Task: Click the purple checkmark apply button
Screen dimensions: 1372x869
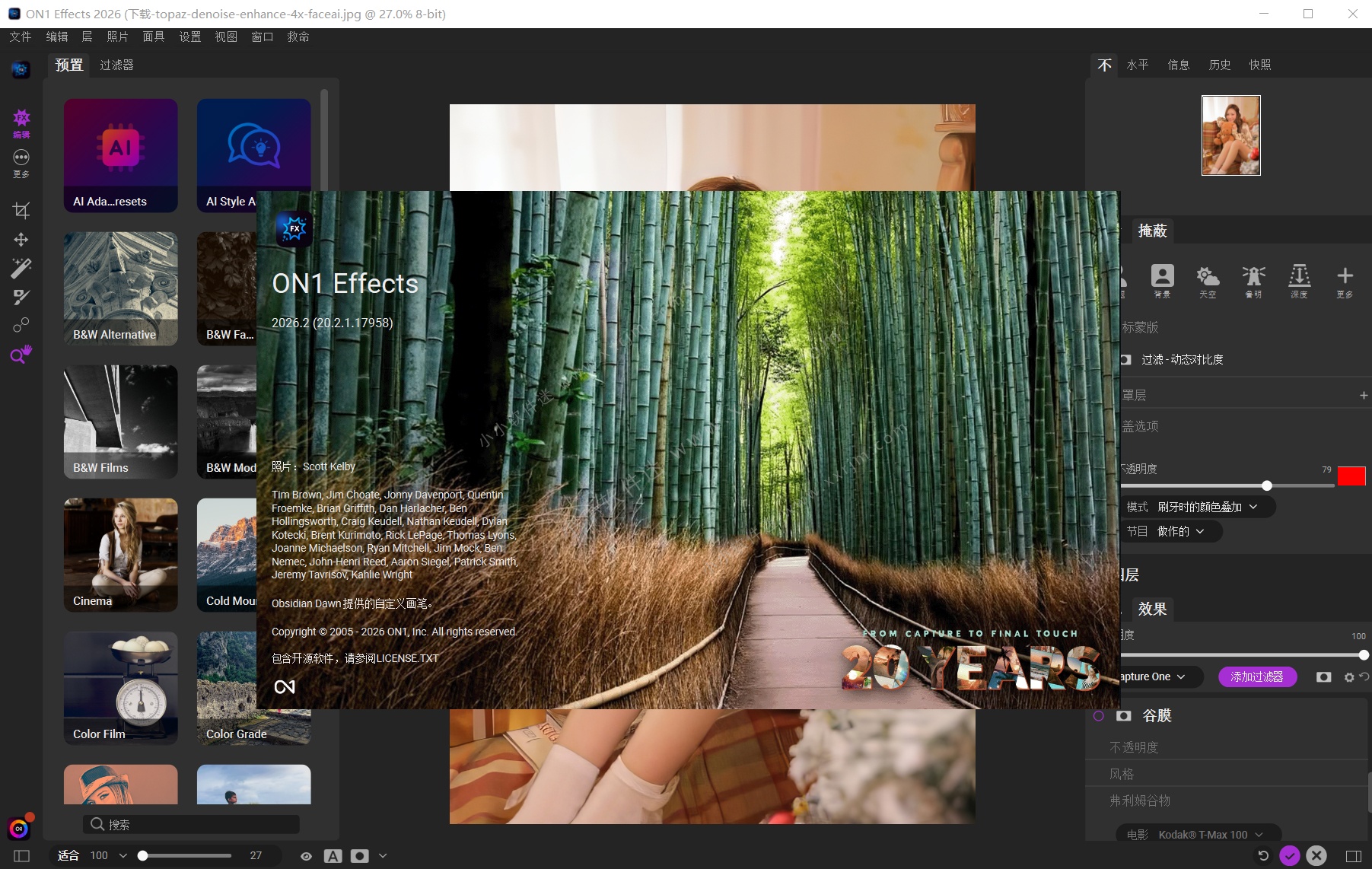Action: [x=1289, y=856]
